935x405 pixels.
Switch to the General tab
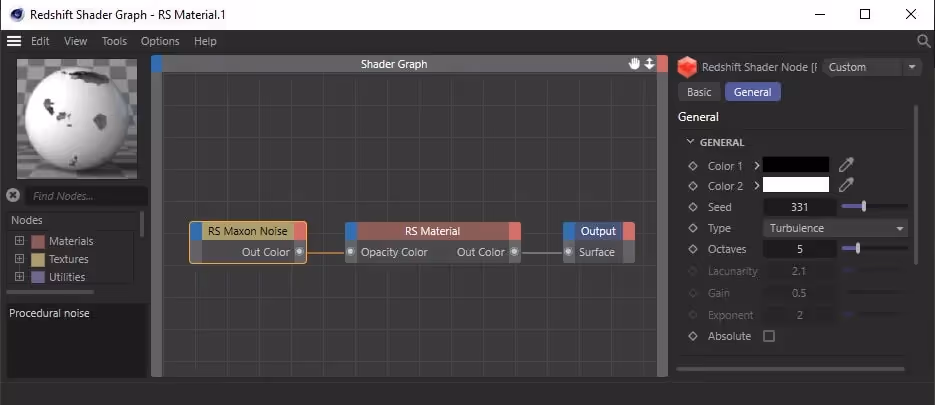[x=753, y=92]
